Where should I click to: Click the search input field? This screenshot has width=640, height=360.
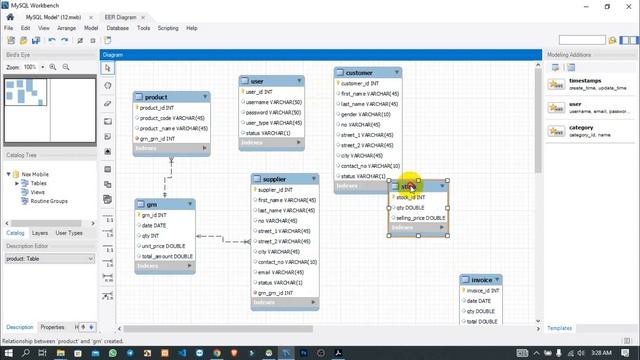tap(582, 40)
